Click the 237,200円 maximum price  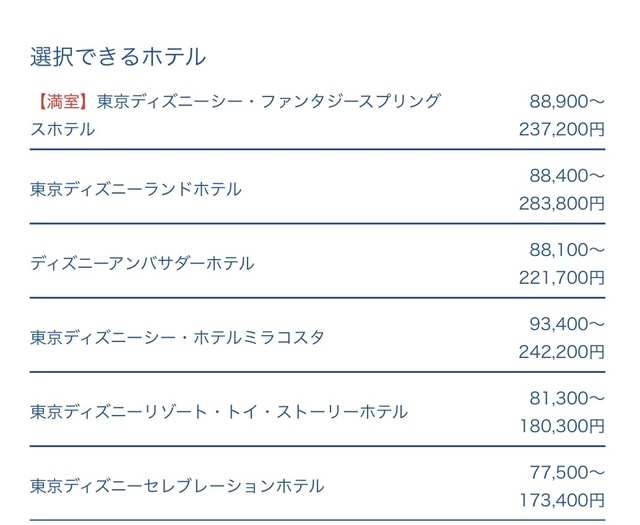[x=562, y=129]
